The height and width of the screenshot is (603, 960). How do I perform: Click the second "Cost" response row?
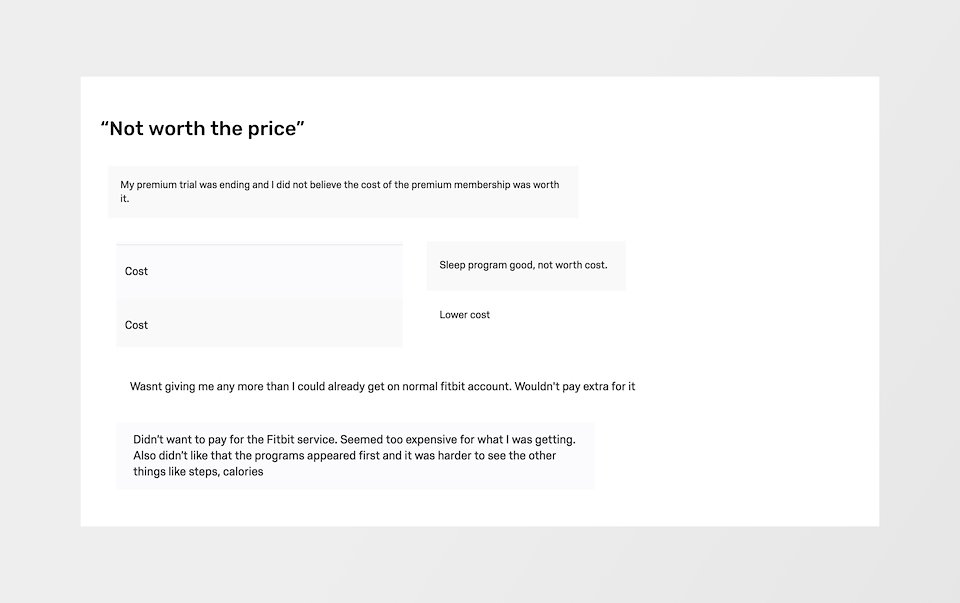point(260,324)
